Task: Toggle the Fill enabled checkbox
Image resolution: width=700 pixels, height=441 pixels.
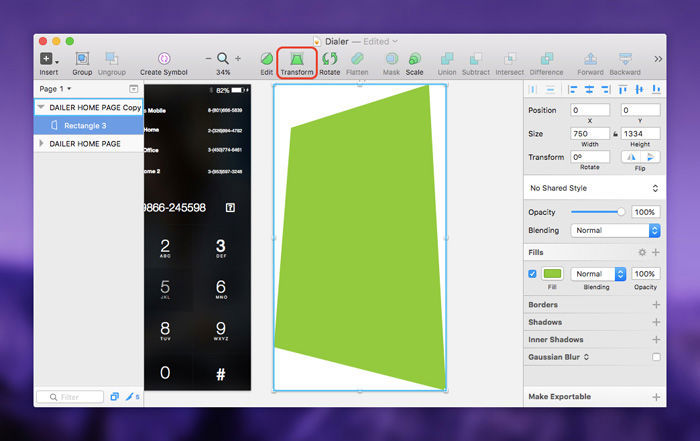Action: coord(532,273)
